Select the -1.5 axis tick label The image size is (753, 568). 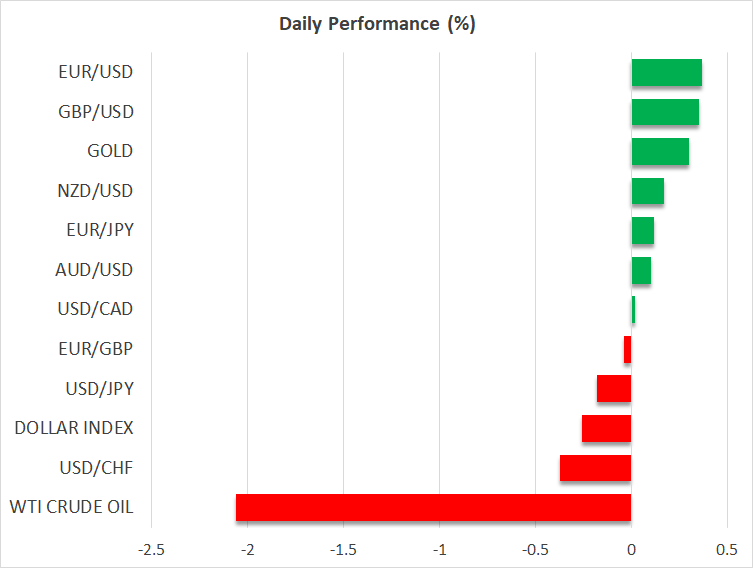(343, 550)
